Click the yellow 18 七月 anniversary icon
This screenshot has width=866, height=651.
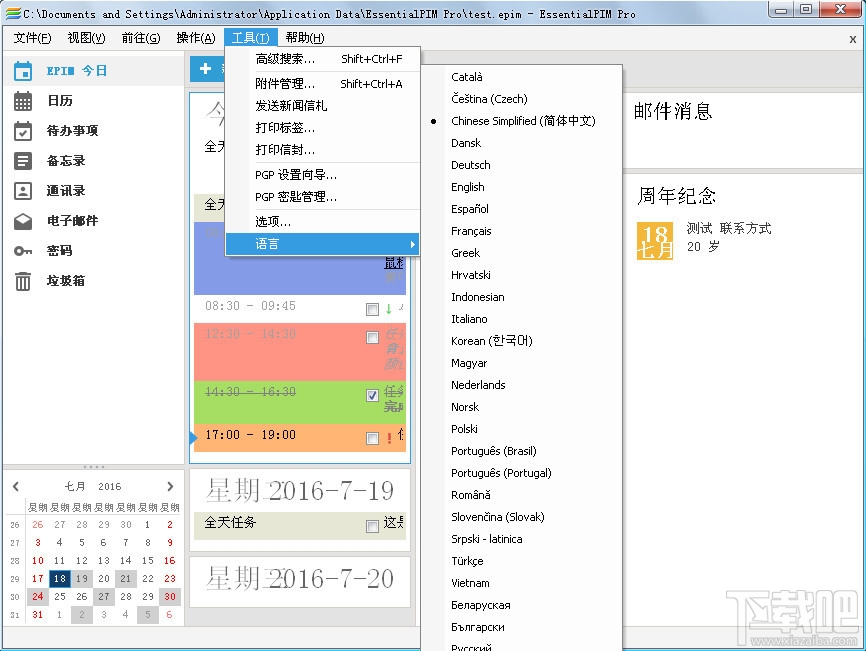[x=654, y=240]
